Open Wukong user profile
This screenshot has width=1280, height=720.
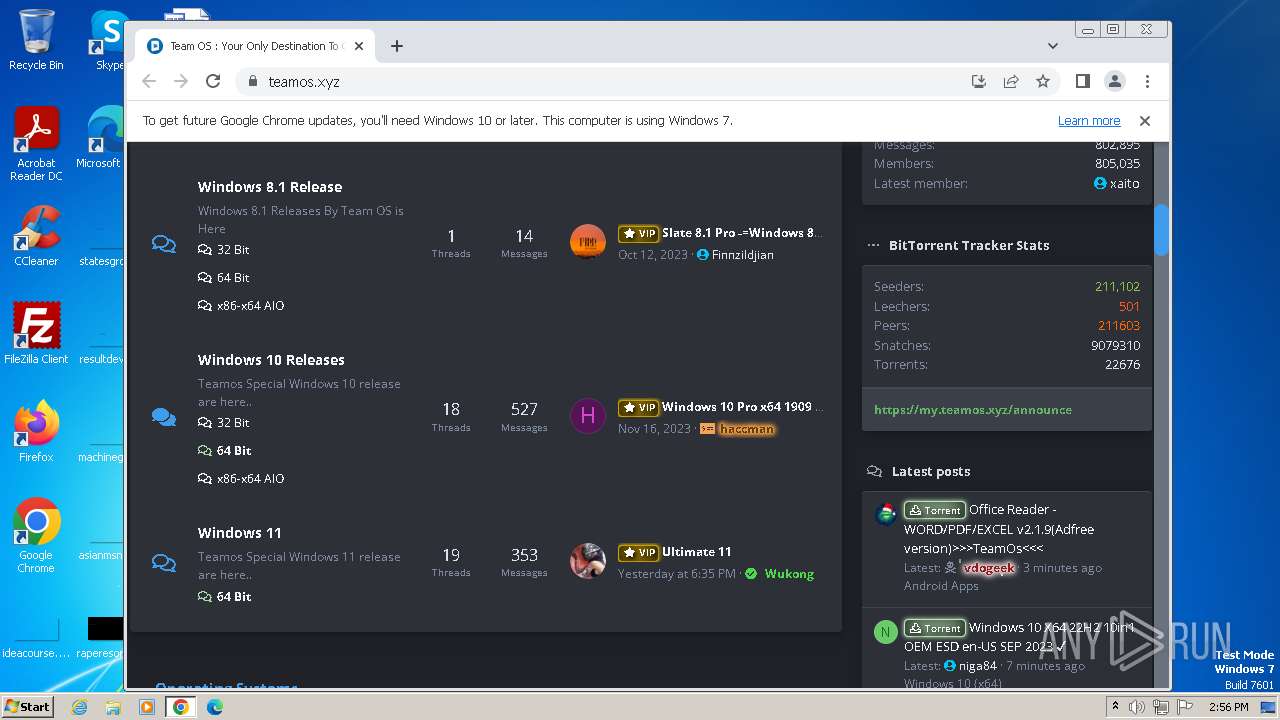tap(789, 574)
